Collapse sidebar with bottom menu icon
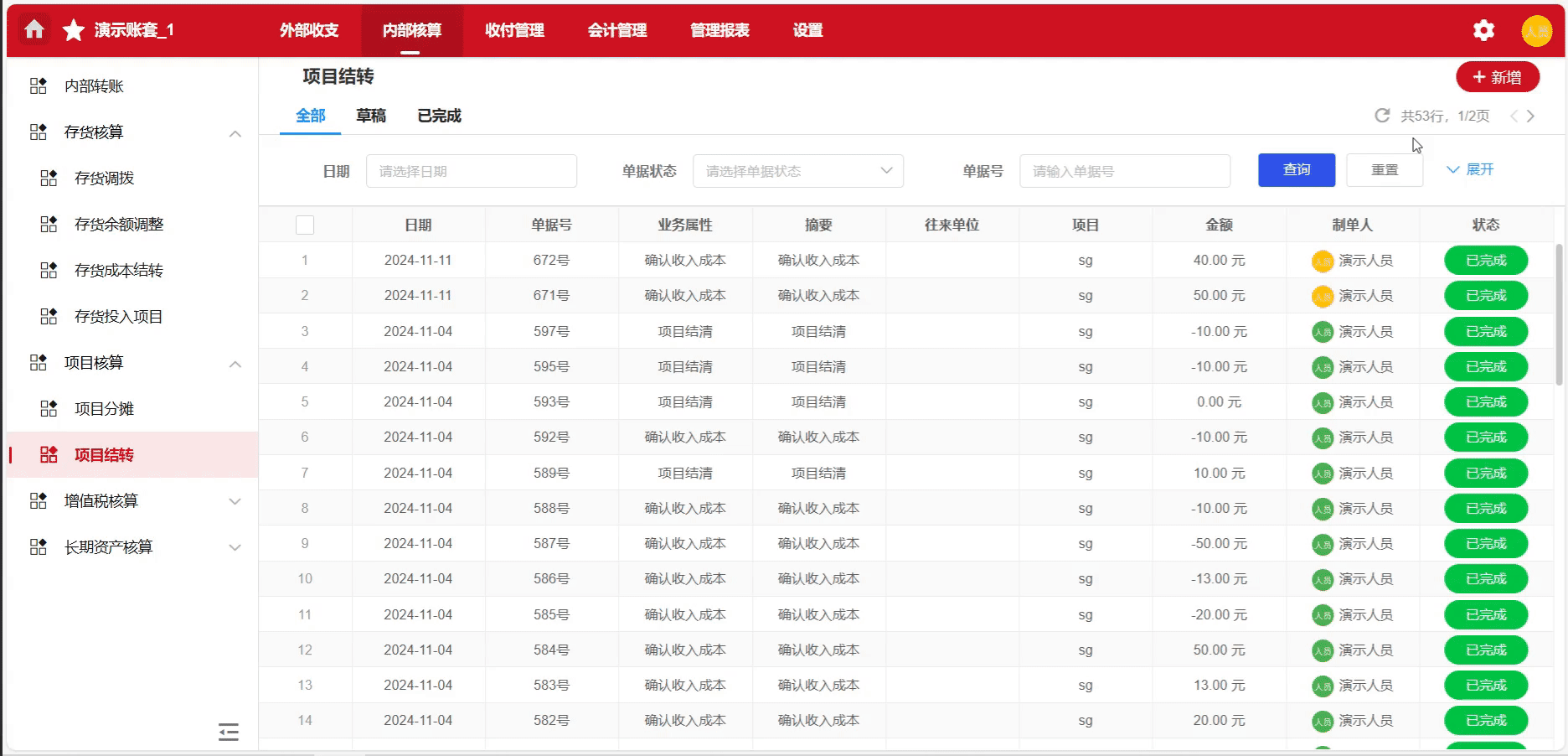The height and width of the screenshot is (756, 1568). pos(228,732)
